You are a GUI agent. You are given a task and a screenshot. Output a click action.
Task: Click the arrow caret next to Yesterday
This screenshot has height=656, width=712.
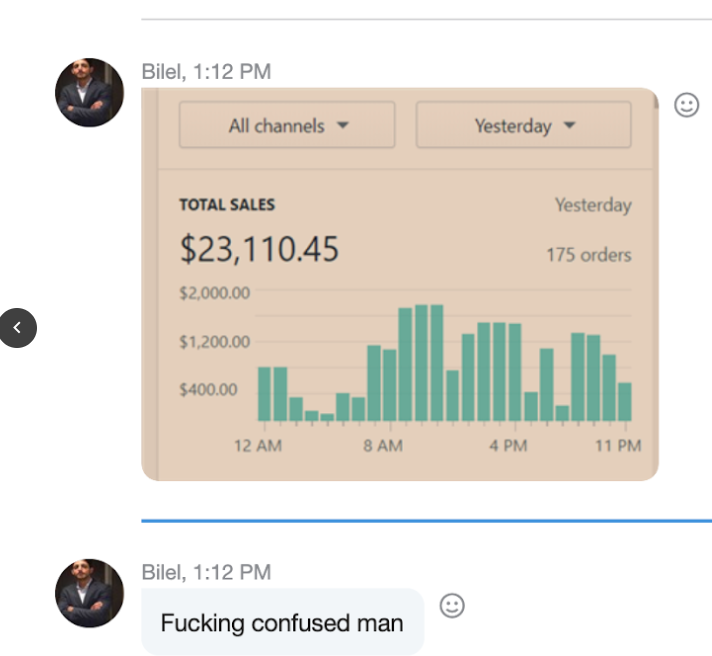click(x=569, y=125)
